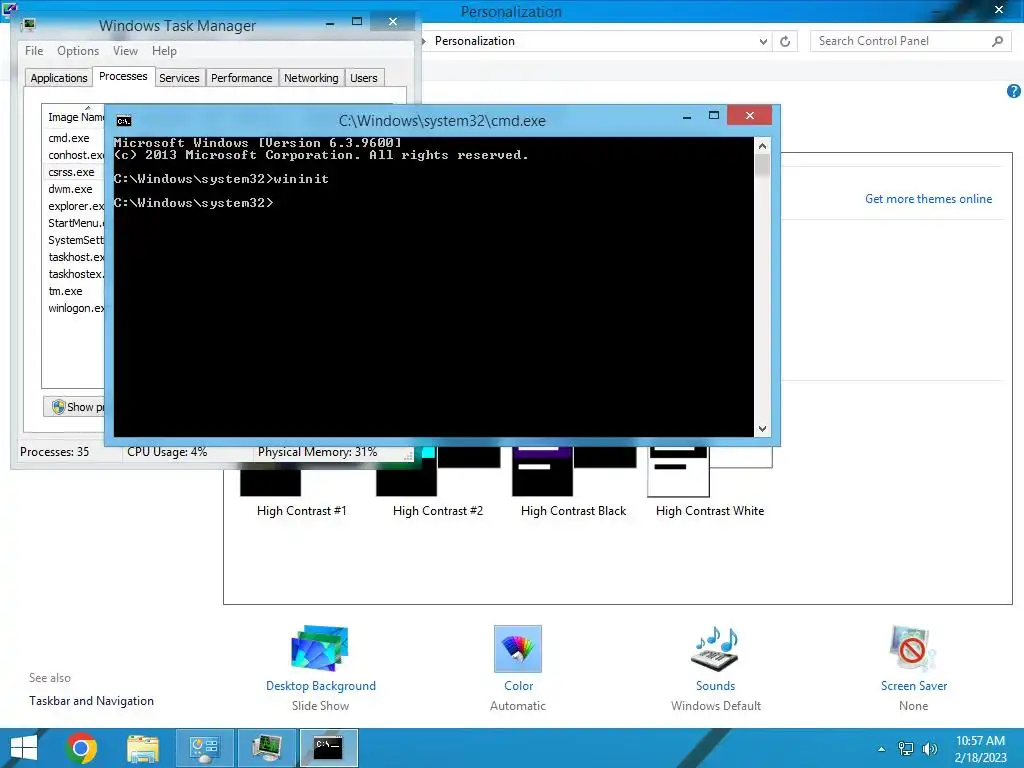Select the winlogon.exe process row
The height and width of the screenshot is (768, 1024).
(73, 308)
